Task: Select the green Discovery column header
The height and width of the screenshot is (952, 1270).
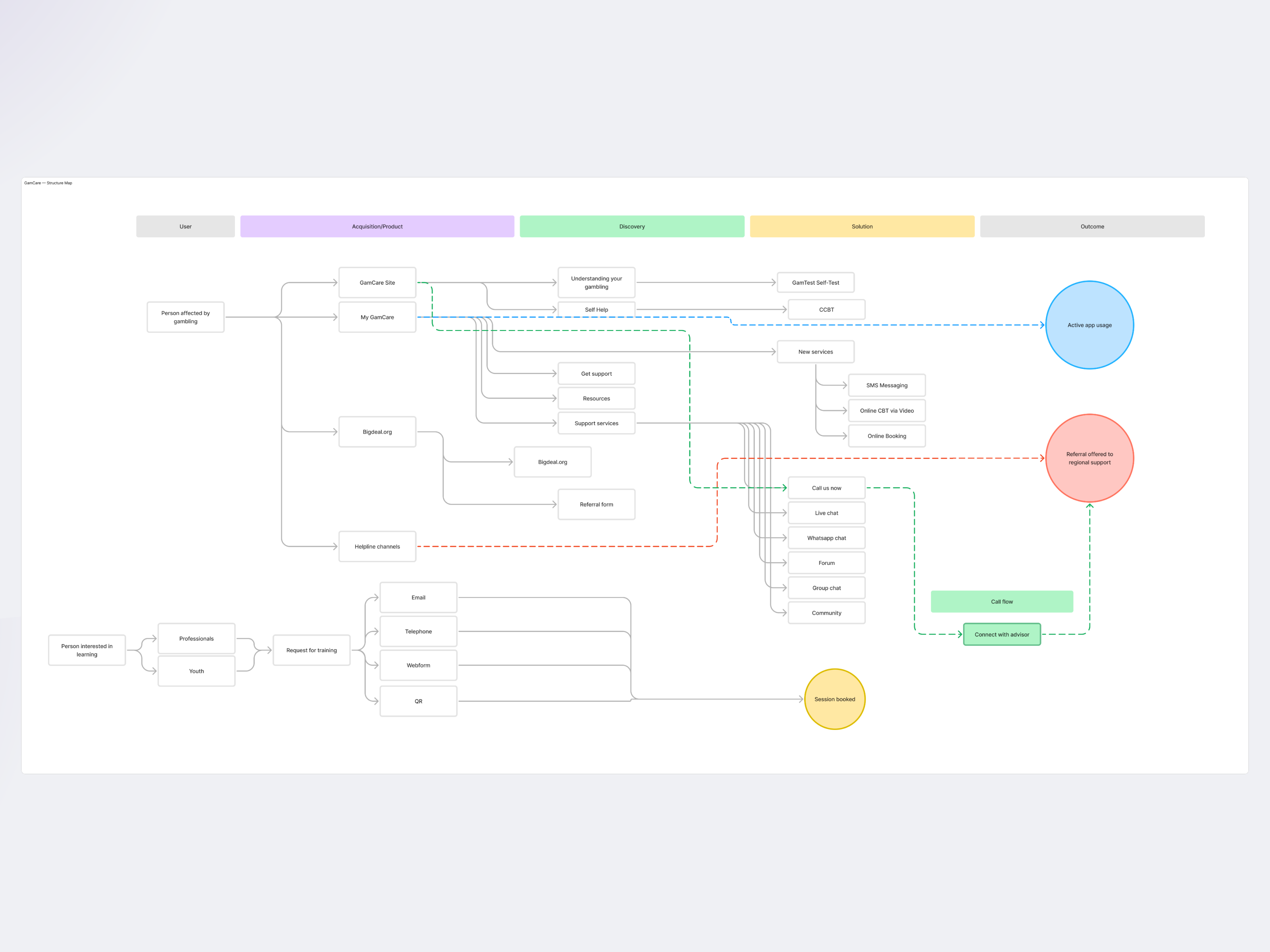Action: (631, 226)
